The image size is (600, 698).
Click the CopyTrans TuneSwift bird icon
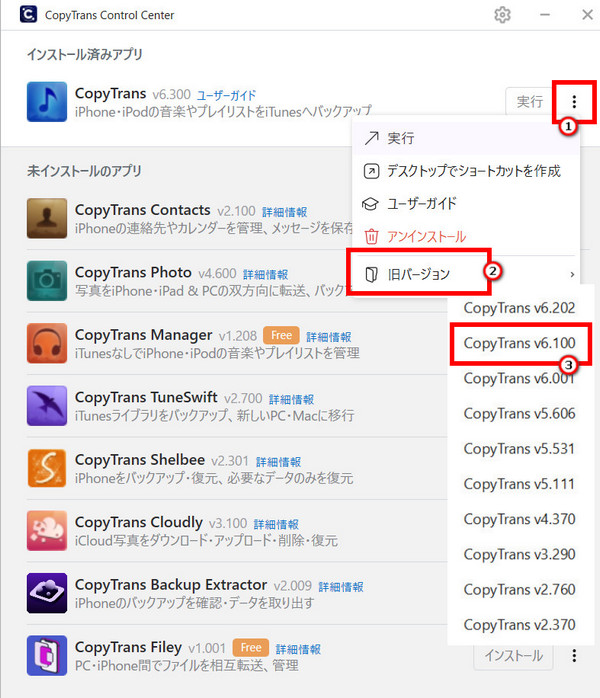(47, 406)
